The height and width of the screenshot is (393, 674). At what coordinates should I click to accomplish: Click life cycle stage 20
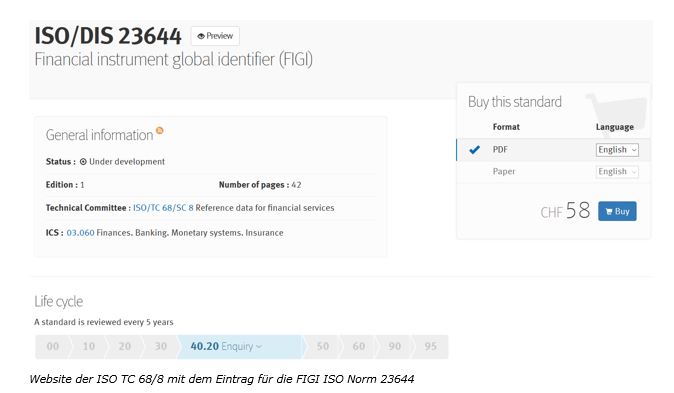(x=125, y=347)
